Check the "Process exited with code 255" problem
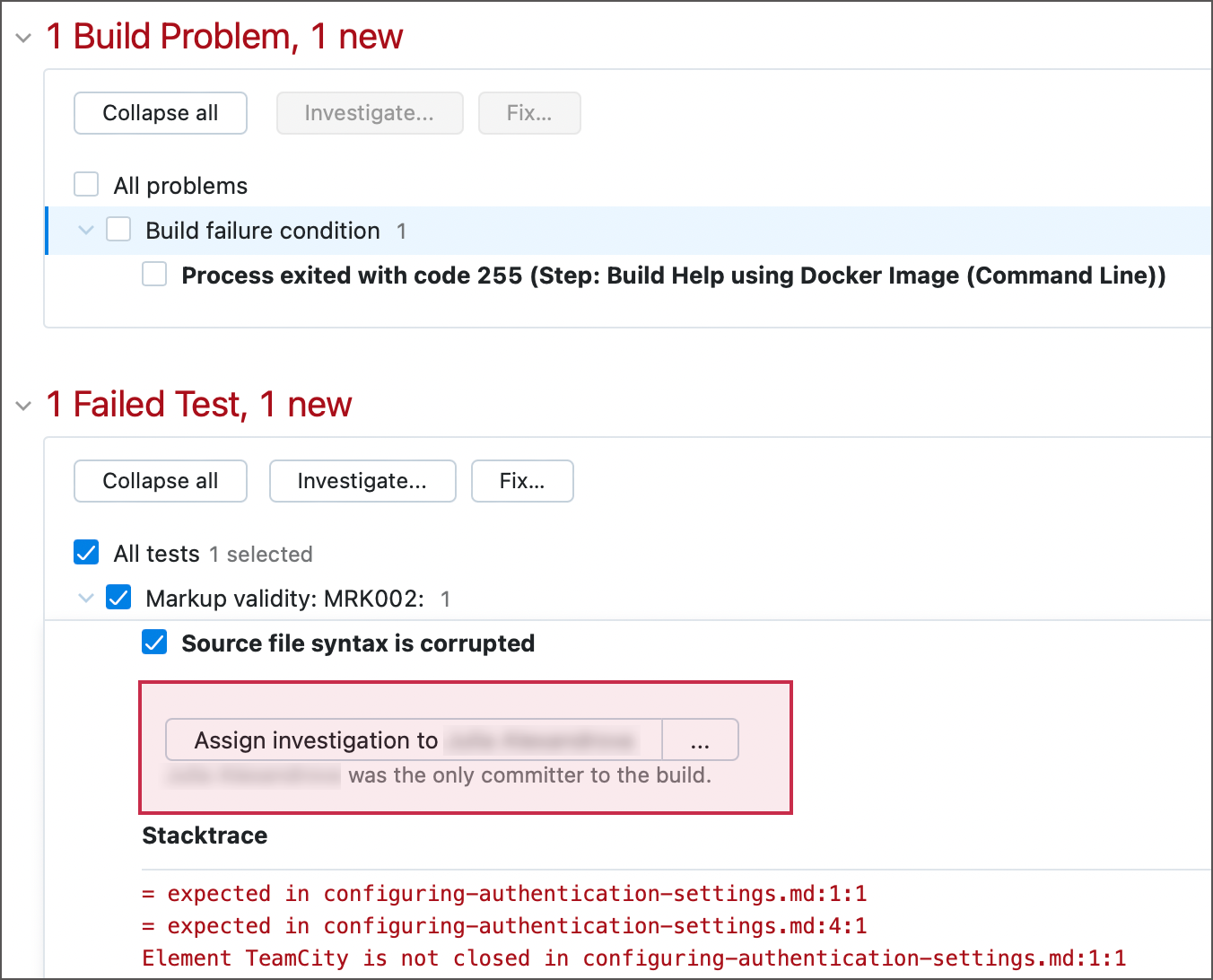Image resolution: width=1213 pixels, height=980 pixels. pyautogui.click(x=154, y=274)
